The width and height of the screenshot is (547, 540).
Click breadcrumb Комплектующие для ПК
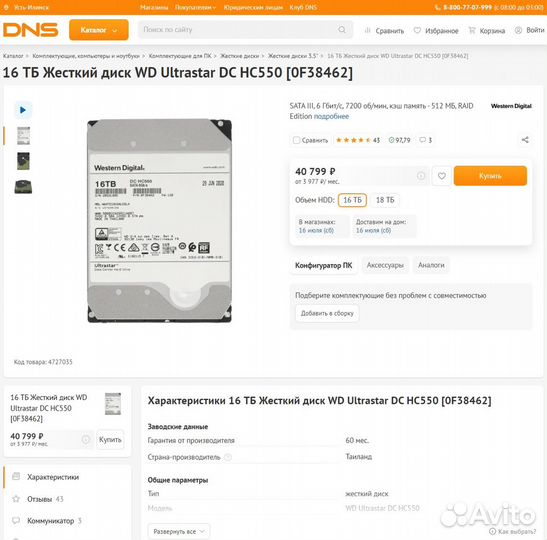(x=180, y=56)
